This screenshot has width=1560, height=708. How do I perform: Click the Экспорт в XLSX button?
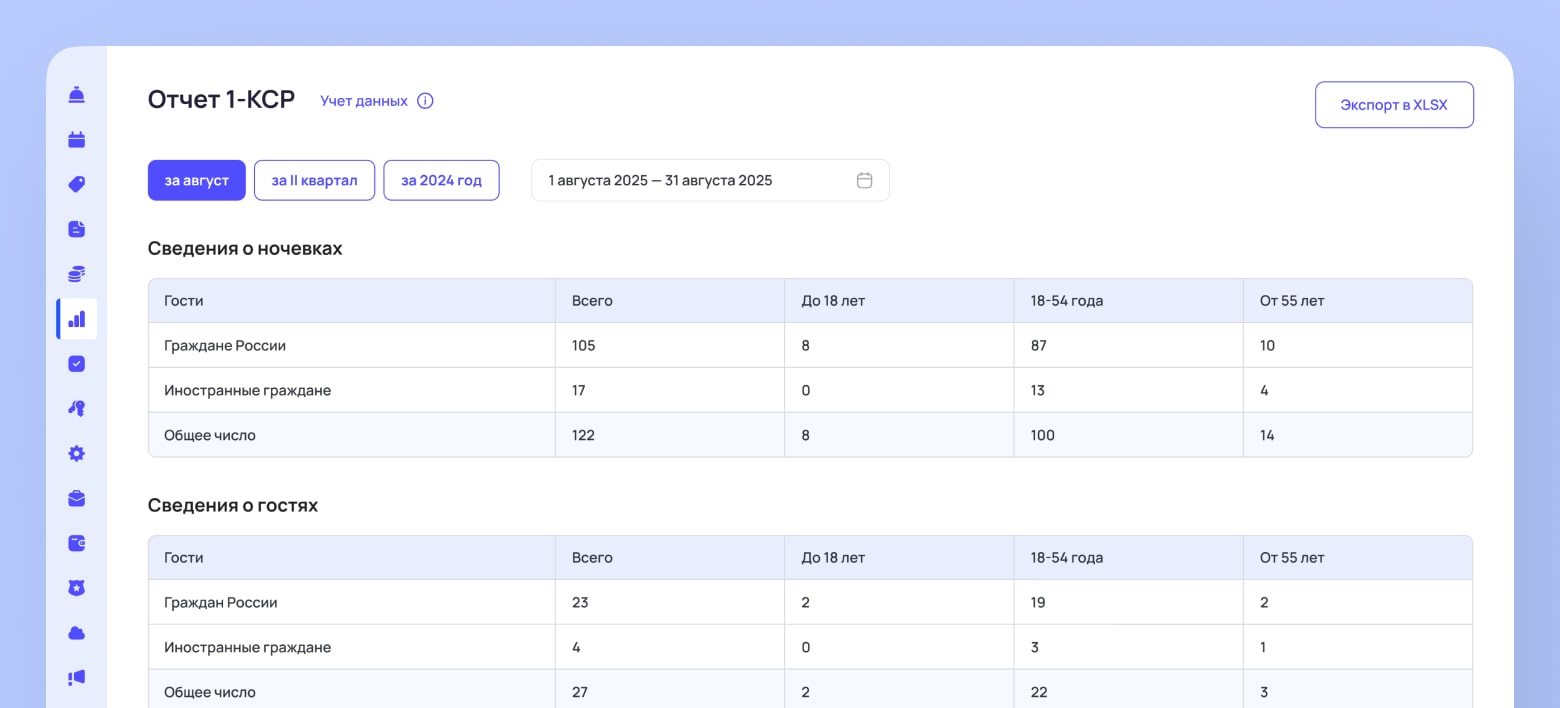pyautogui.click(x=1394, y=105)
